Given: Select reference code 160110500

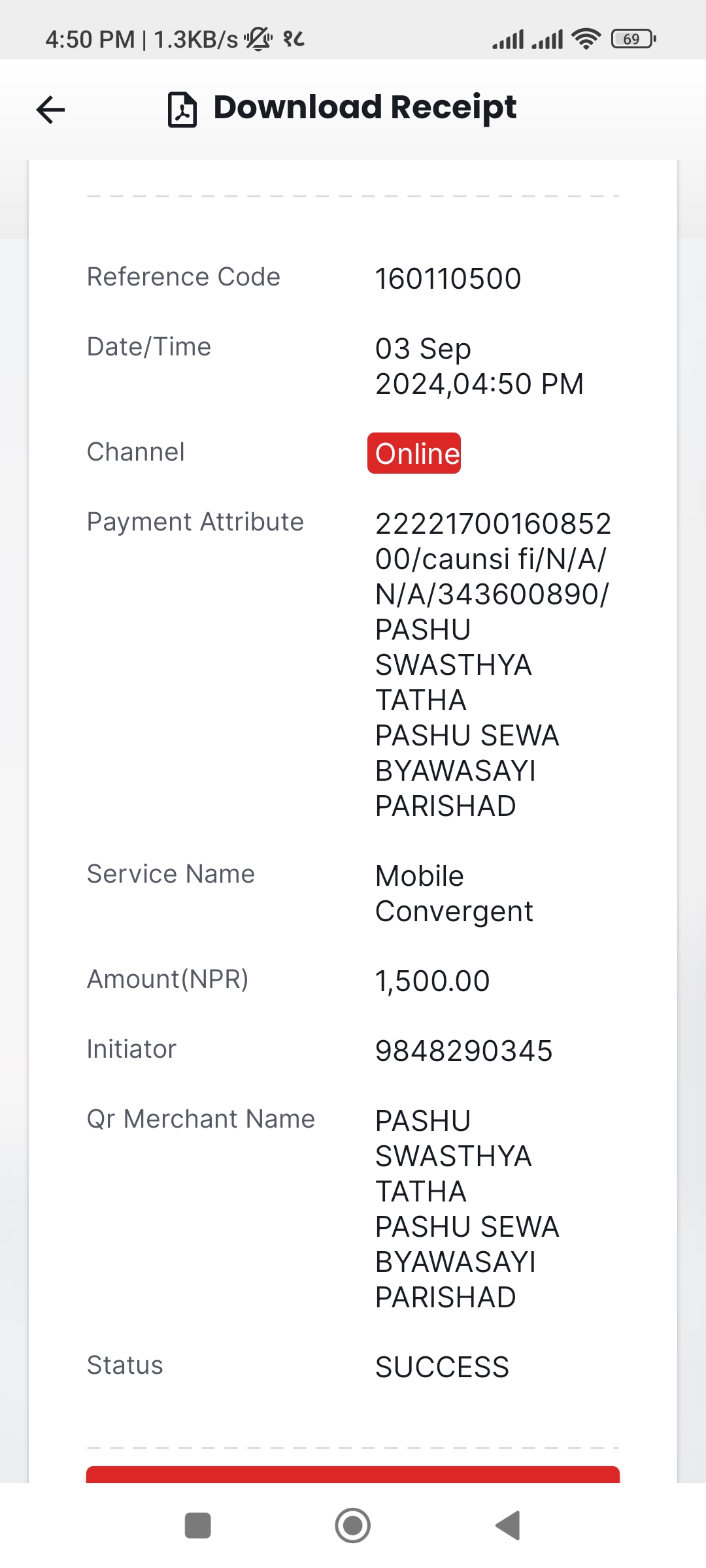Looking at the screenshot, I should tap(448, 279).
